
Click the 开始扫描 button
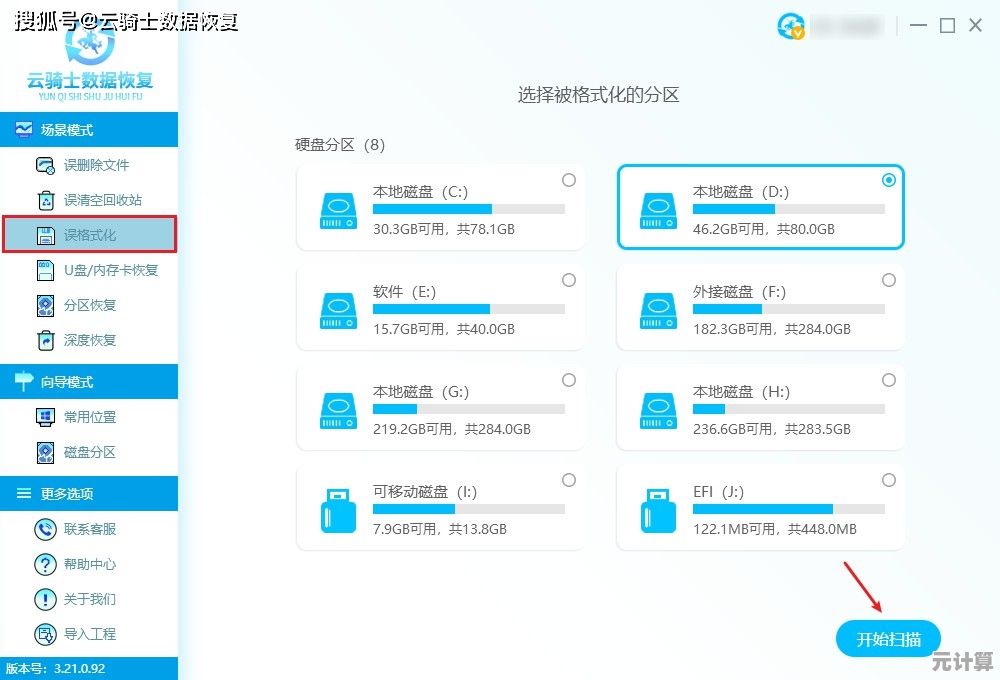click(888, 639)
